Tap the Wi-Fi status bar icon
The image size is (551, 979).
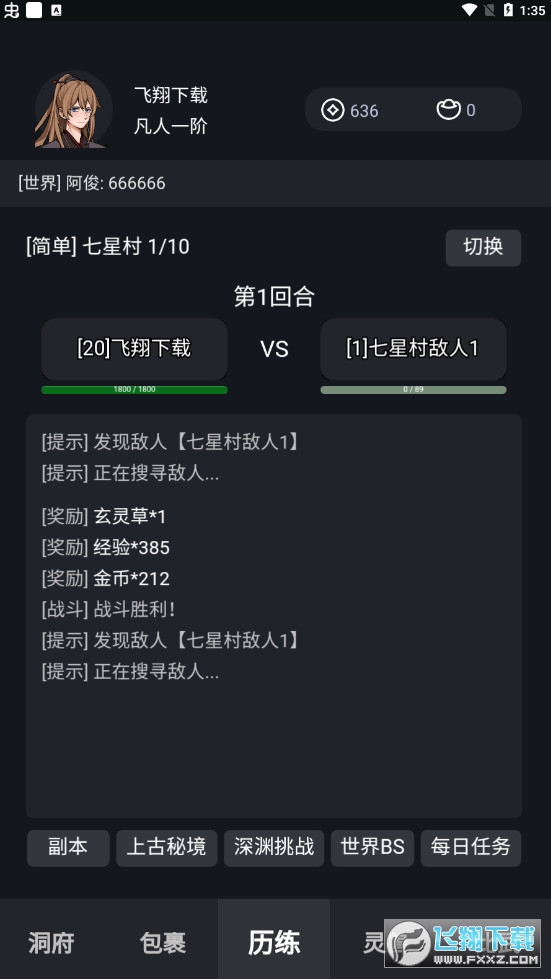point(469,9)
